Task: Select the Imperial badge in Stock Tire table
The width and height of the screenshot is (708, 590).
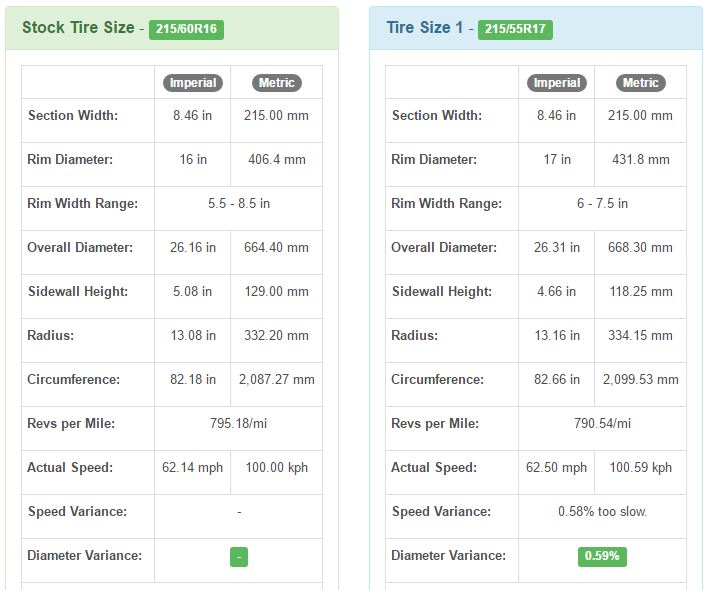Action: tap(193, 83)
